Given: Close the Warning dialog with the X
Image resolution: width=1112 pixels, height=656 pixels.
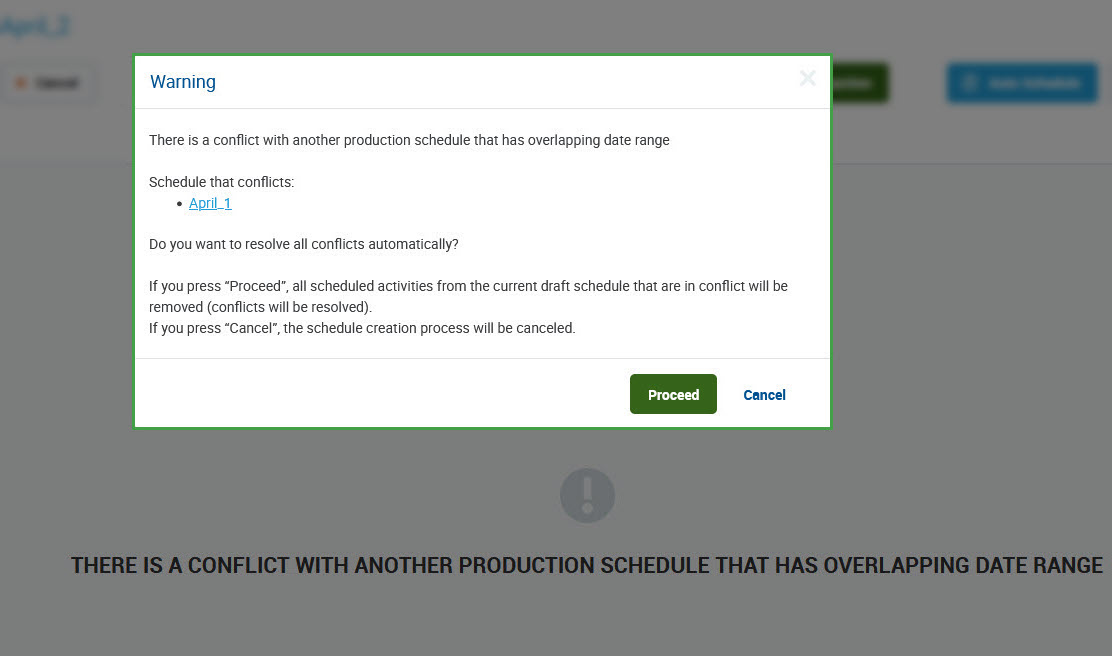Looking at the screenshot, I should 807,79.
